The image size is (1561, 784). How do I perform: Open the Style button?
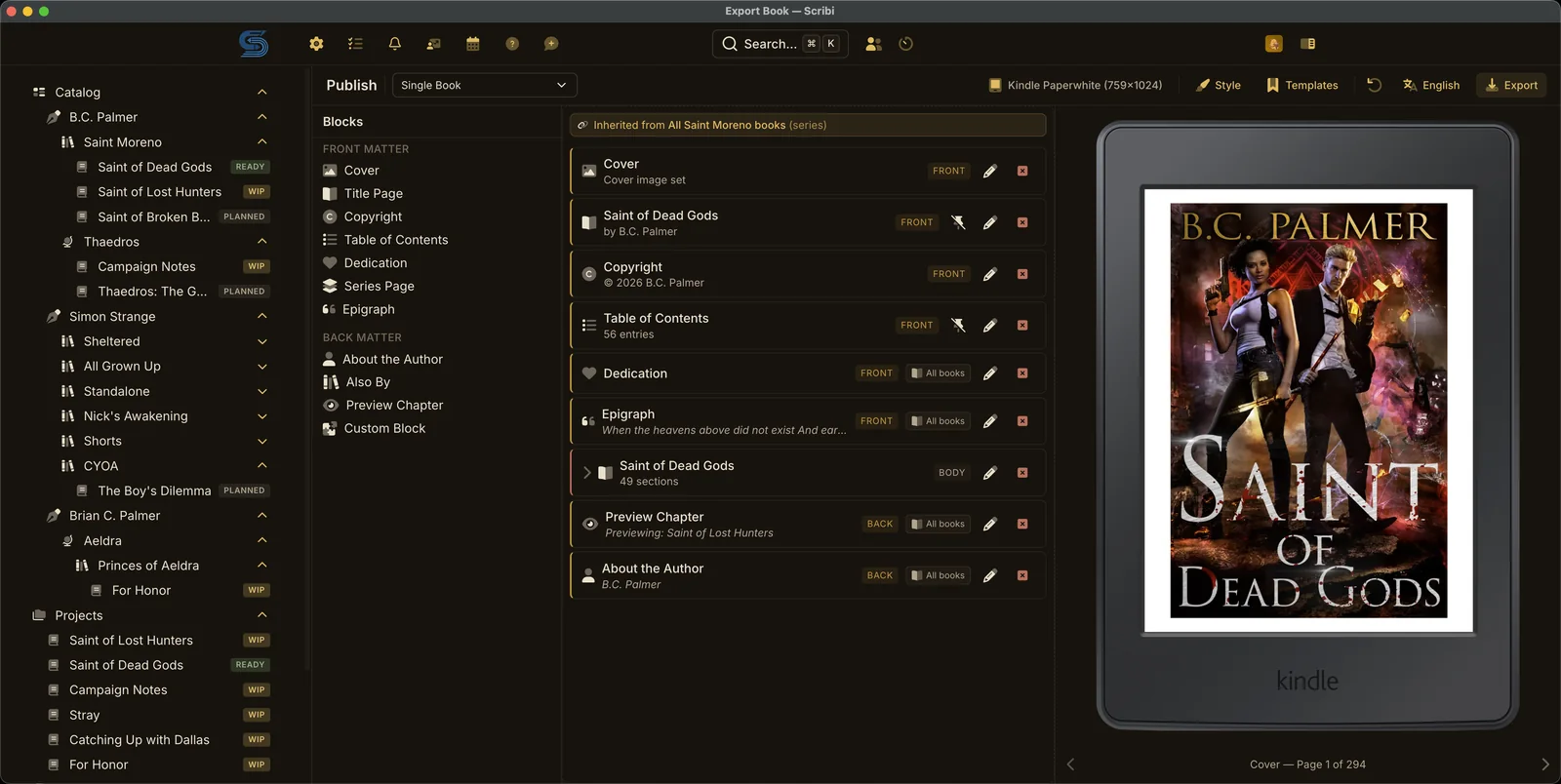1219,85
